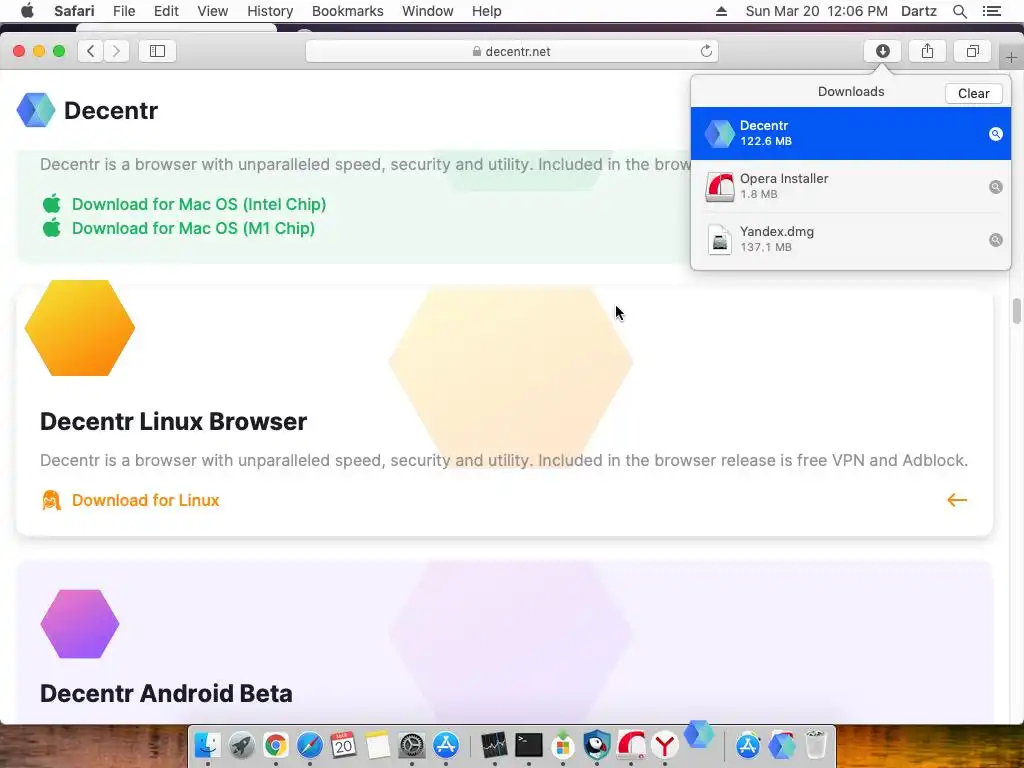Open the Opera Installer icon in the Dock

tap(631, 745)
